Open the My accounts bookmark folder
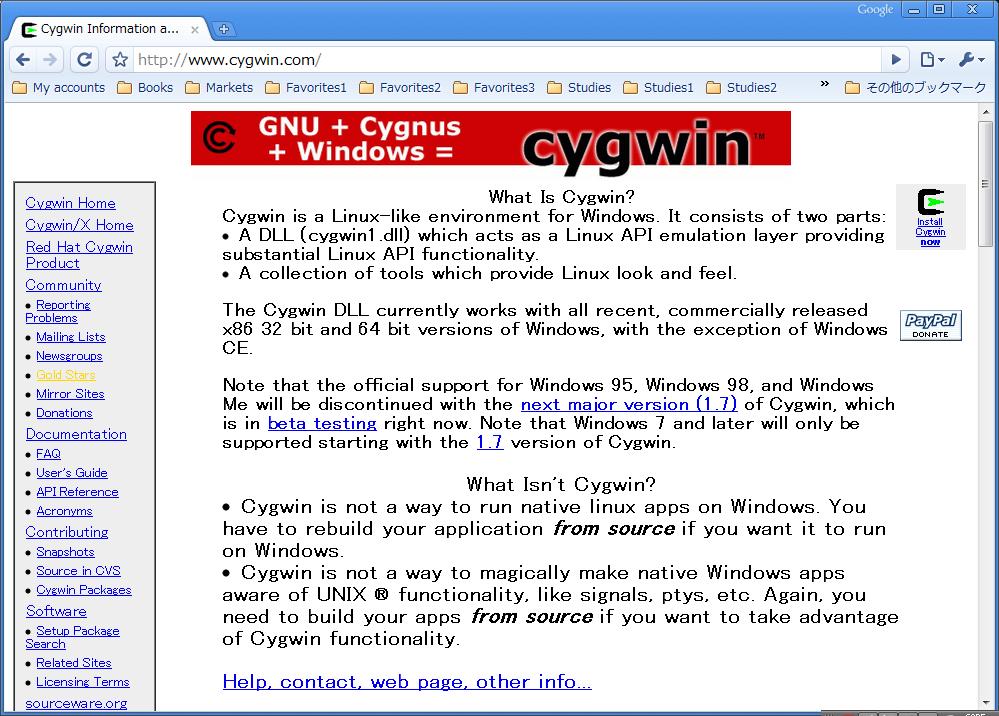 click(x=59, y=87)
